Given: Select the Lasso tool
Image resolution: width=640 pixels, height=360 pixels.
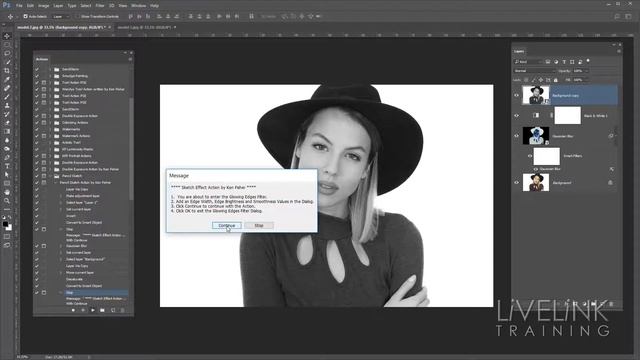Looking at the screenshot, I should tap(7, 53).
